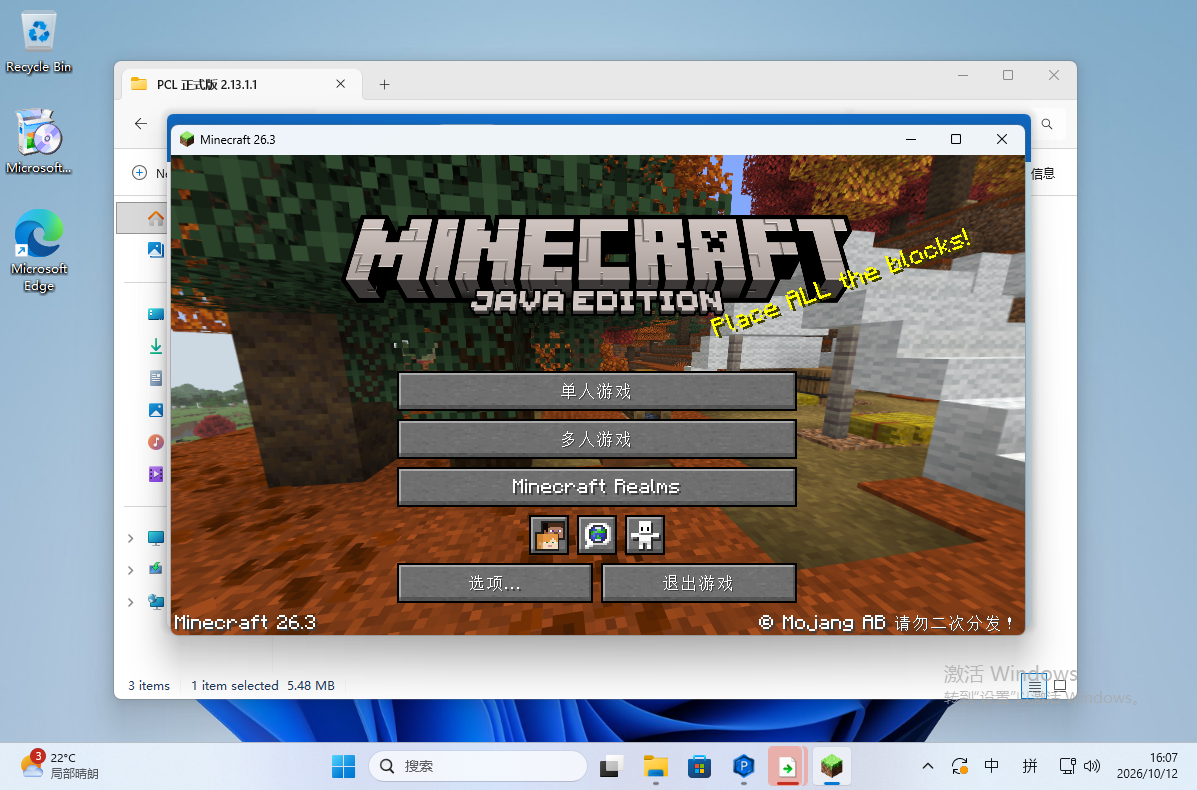
Task: Select Network icon in Explorer sidebar
Action: 156,602
